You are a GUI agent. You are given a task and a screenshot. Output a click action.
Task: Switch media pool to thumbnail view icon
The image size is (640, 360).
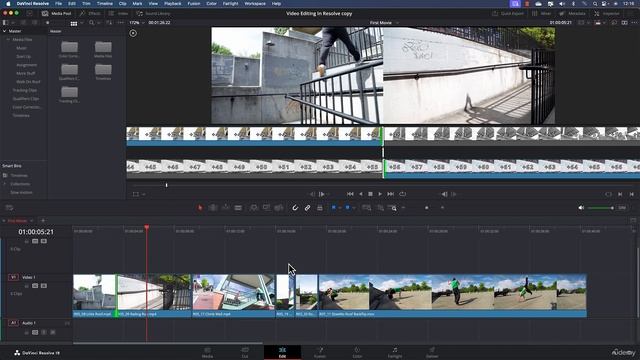click(x=74, y=23)
